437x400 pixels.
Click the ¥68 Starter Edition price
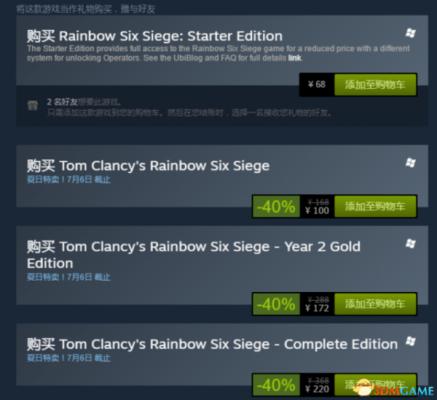tap(317, 84)
